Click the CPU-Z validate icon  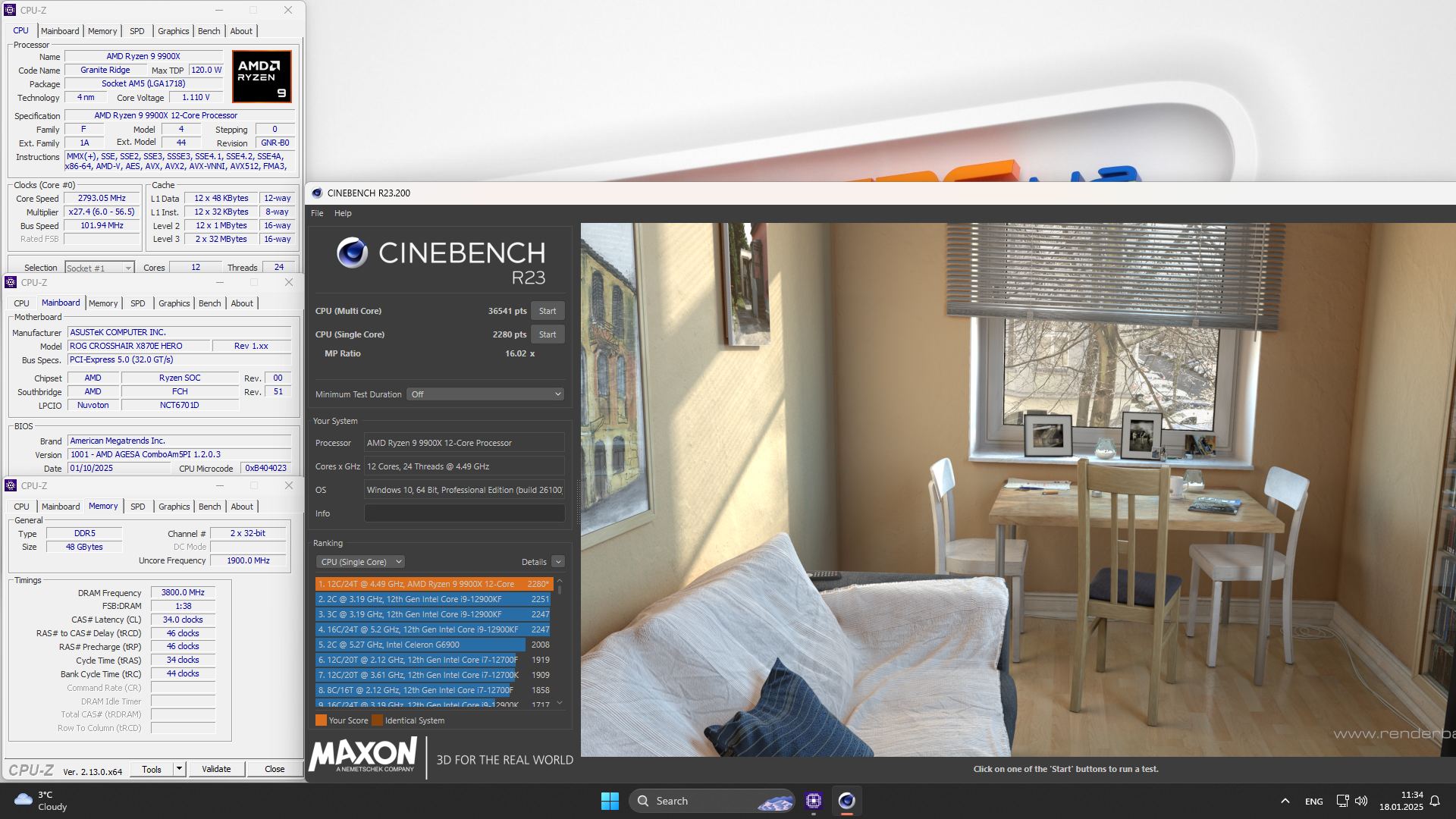point(215,768)
